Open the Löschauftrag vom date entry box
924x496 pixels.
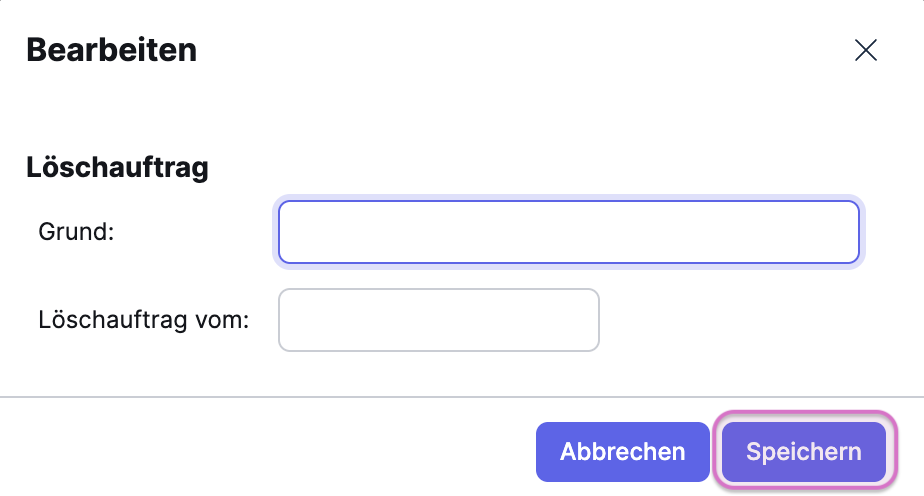438,320
